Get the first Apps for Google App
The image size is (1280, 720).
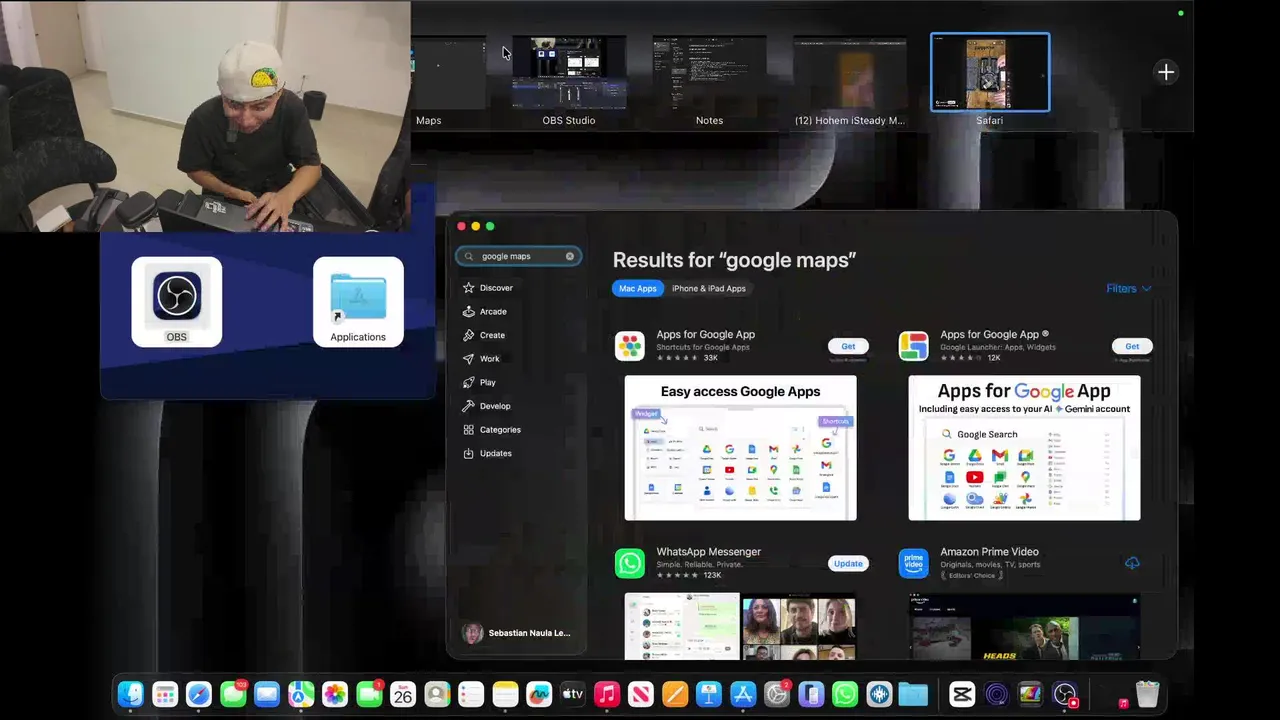[848, 346]
